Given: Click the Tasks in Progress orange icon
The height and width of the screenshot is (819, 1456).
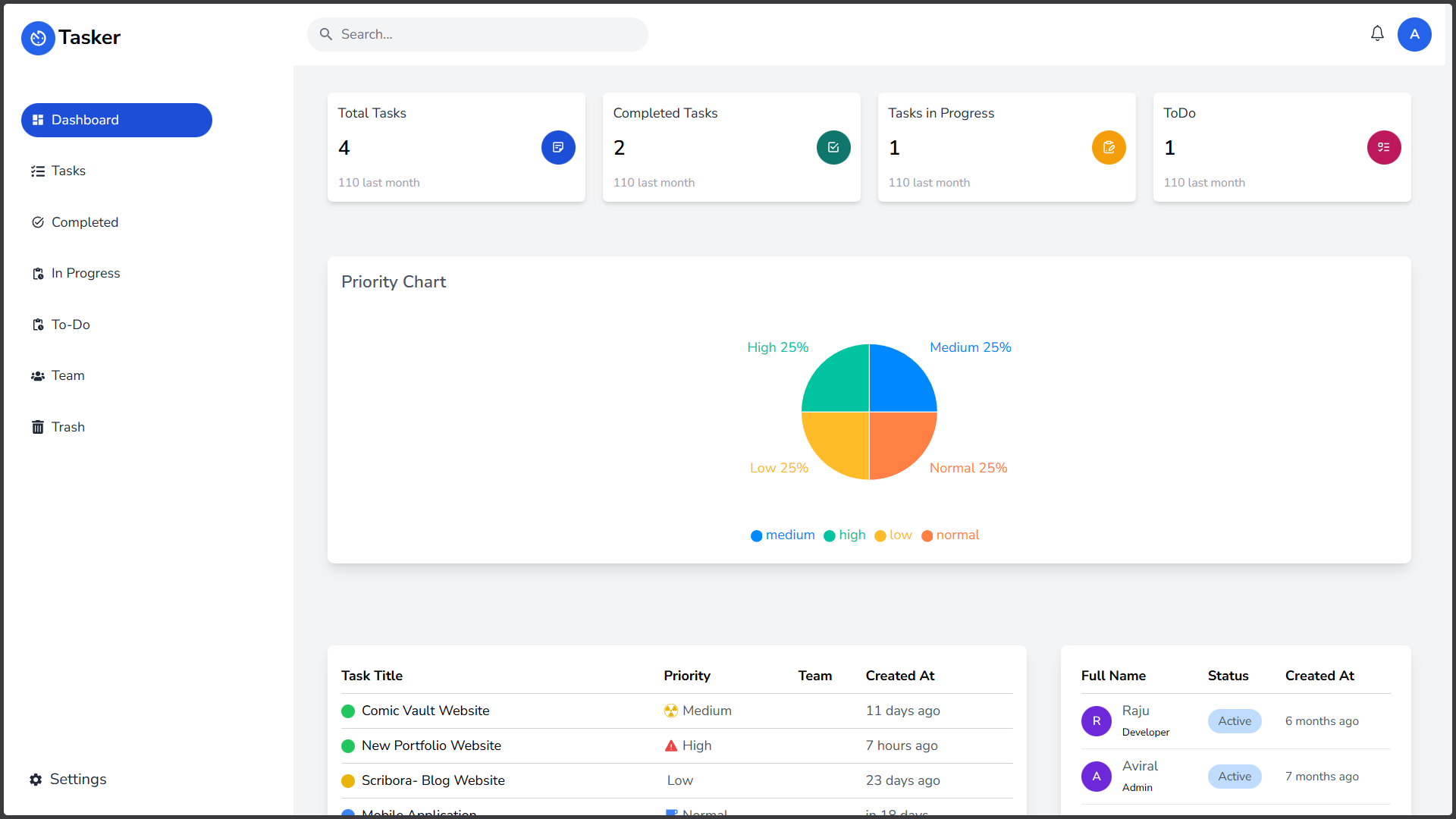Looking at the screenshot, I should (x=1109, y=148).
